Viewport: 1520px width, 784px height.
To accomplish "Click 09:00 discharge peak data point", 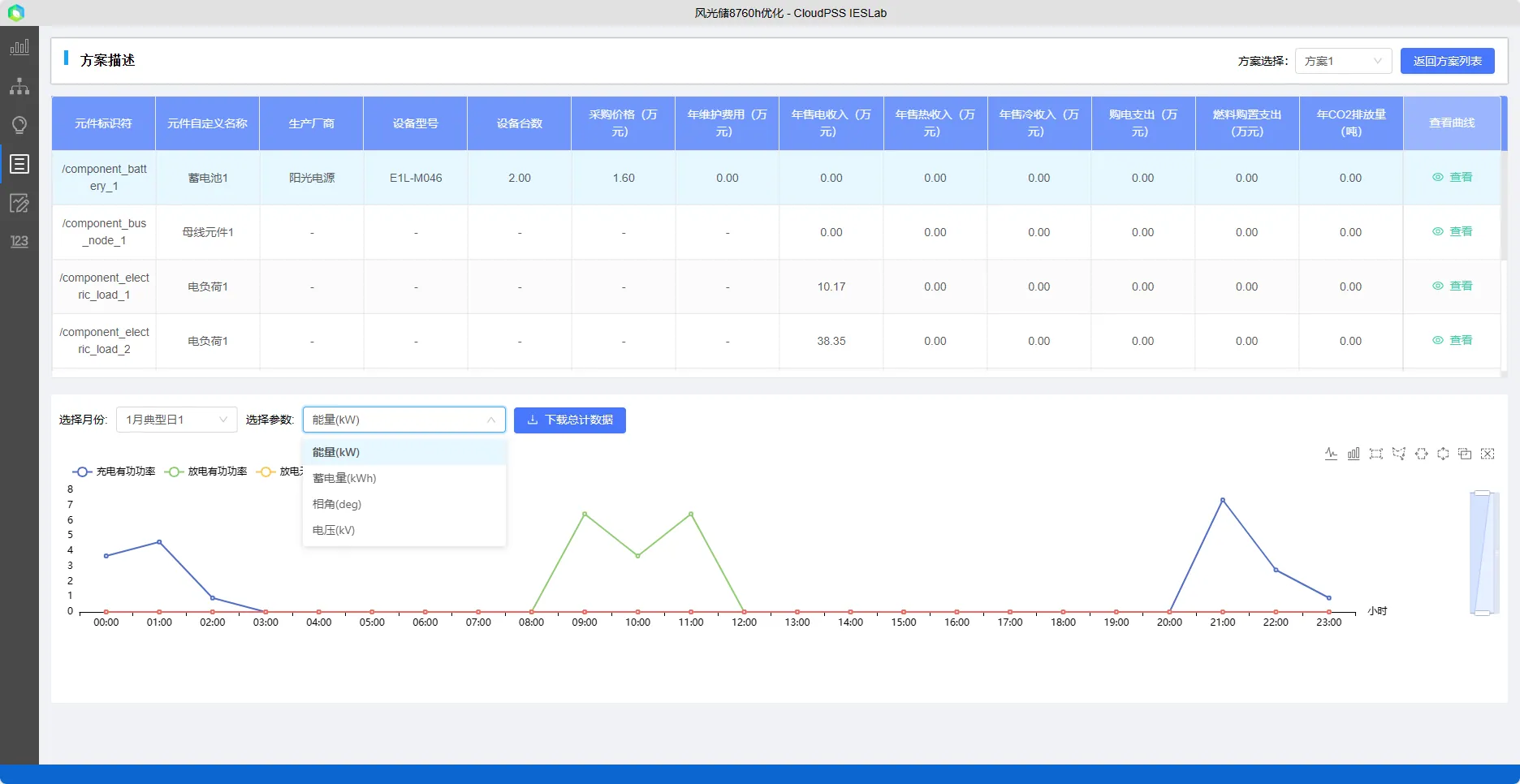I will click(585, 514).
